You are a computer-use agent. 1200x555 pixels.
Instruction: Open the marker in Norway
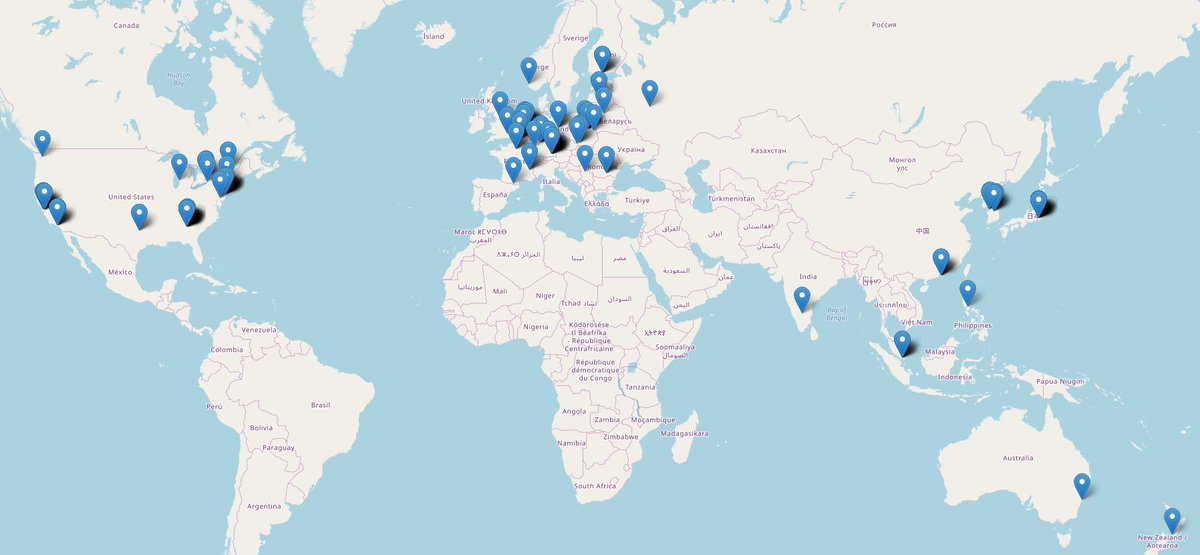(x=529, y=70)
